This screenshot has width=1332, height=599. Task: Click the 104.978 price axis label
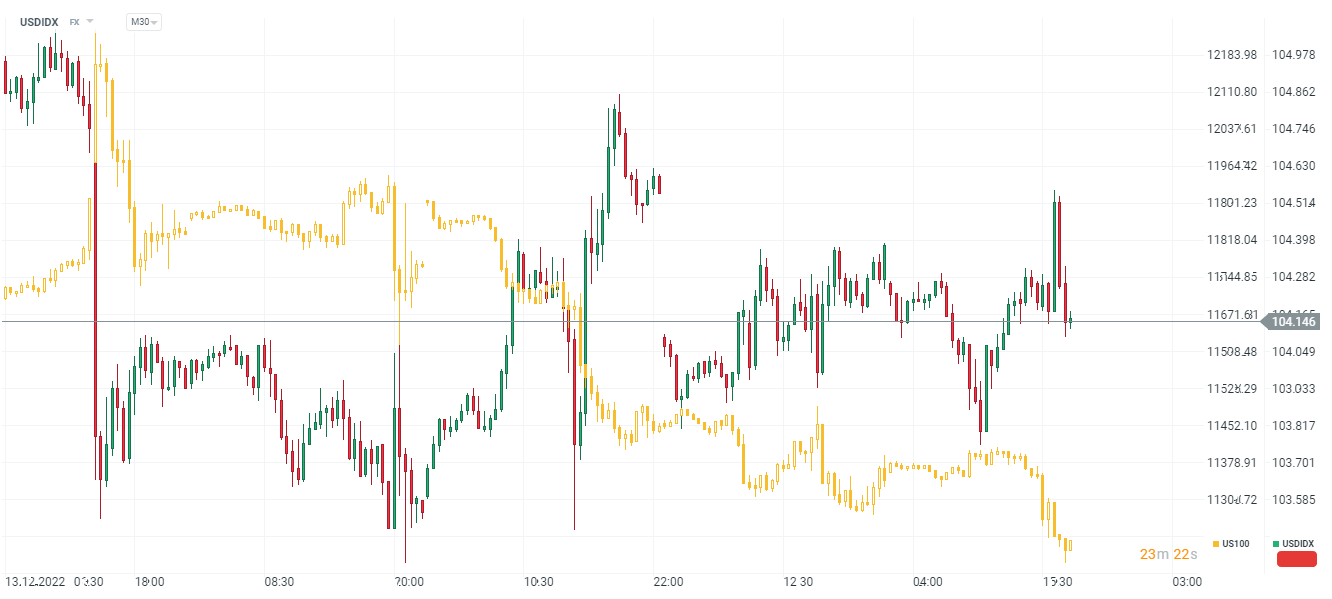pyautogui.click(x=1293, y=55)
